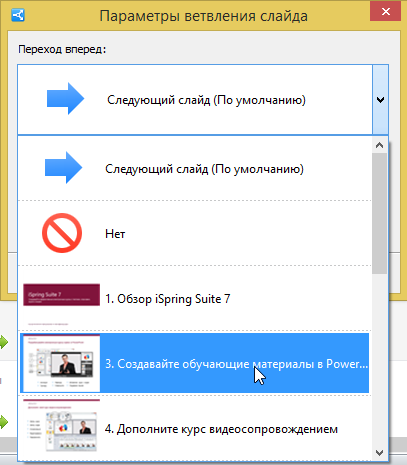Select 4. Дополните курс видеосопровождением label
The height and width of the screenshot is (465, 407).
(x=221, y=429)
